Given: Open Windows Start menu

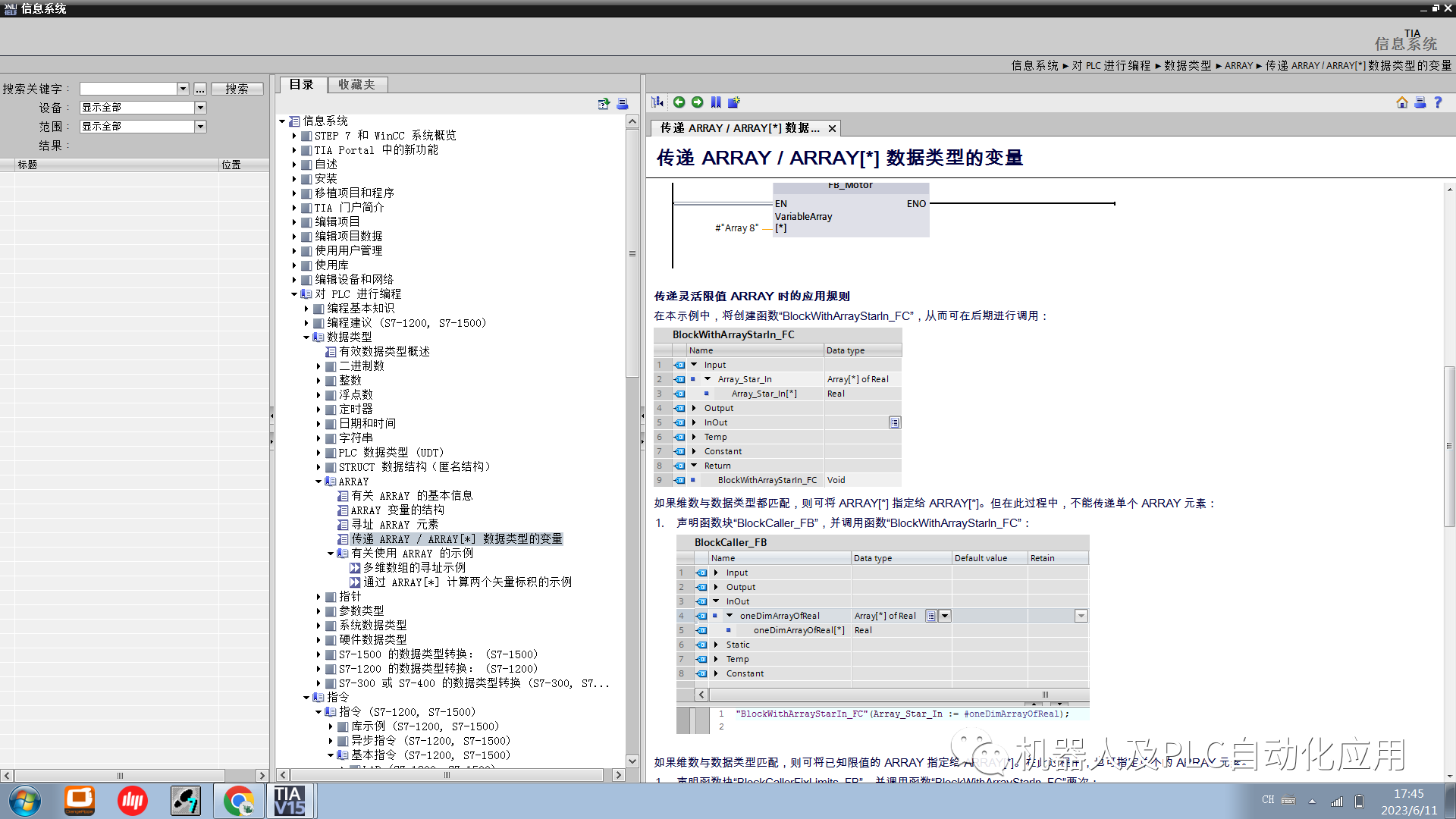Looking at the screenshot, I should pos(25,802).
